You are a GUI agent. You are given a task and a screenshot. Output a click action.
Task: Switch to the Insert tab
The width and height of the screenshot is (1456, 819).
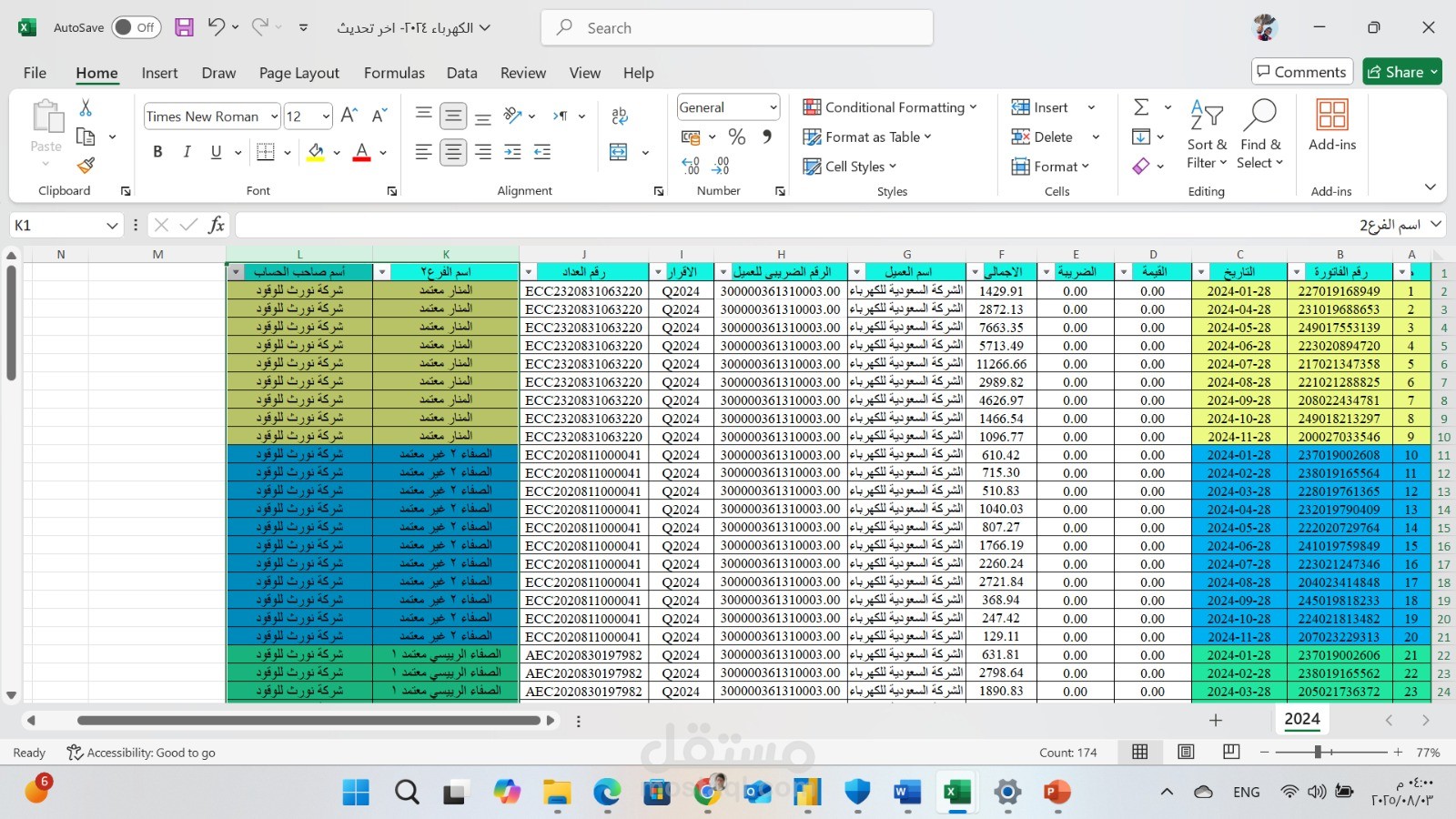pyautogui.click(x=159, y=73)
